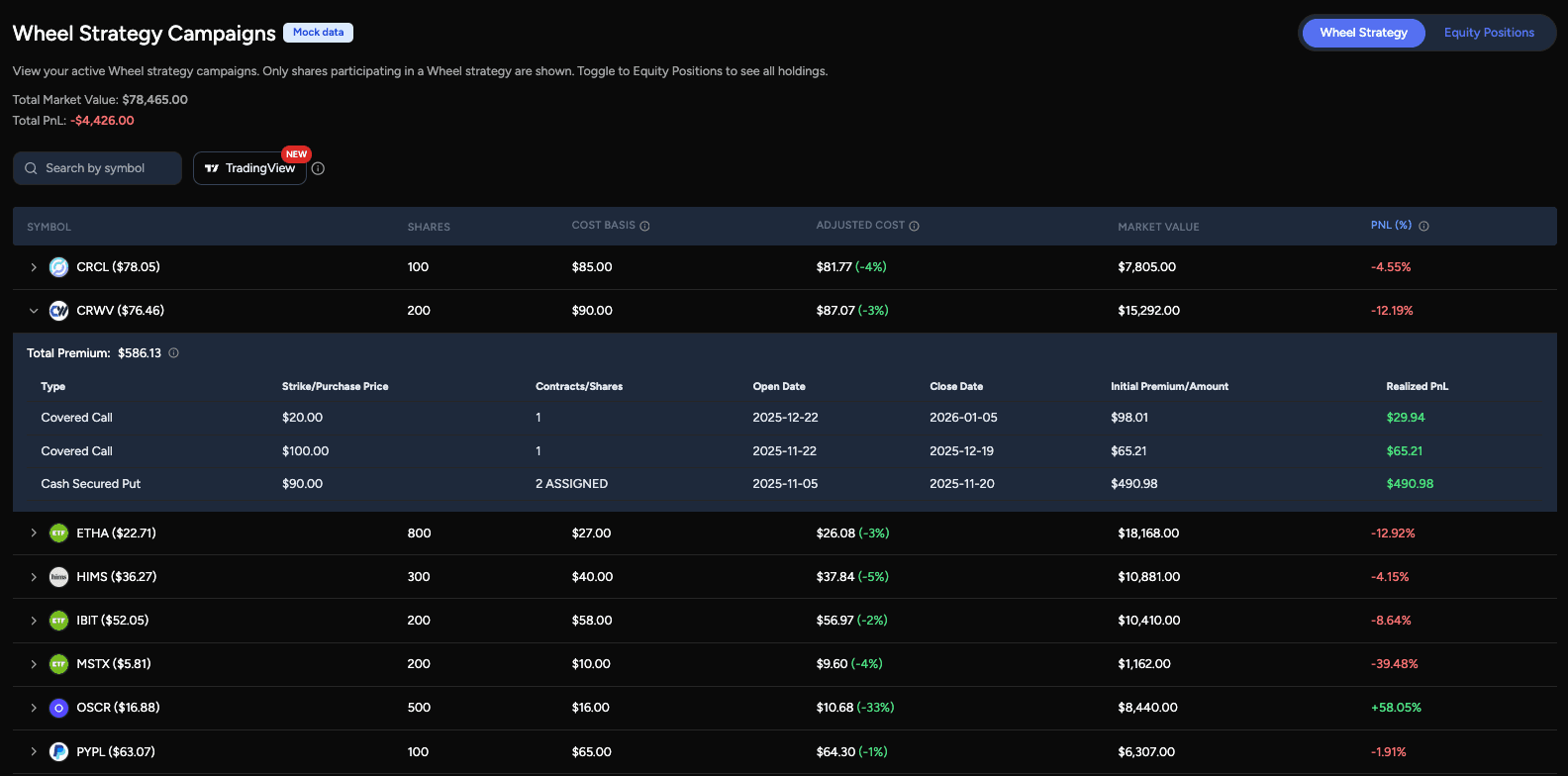Click the Cost Basis info icon
The width and height of the screenshot is (1568, 776).
[644, 226]
